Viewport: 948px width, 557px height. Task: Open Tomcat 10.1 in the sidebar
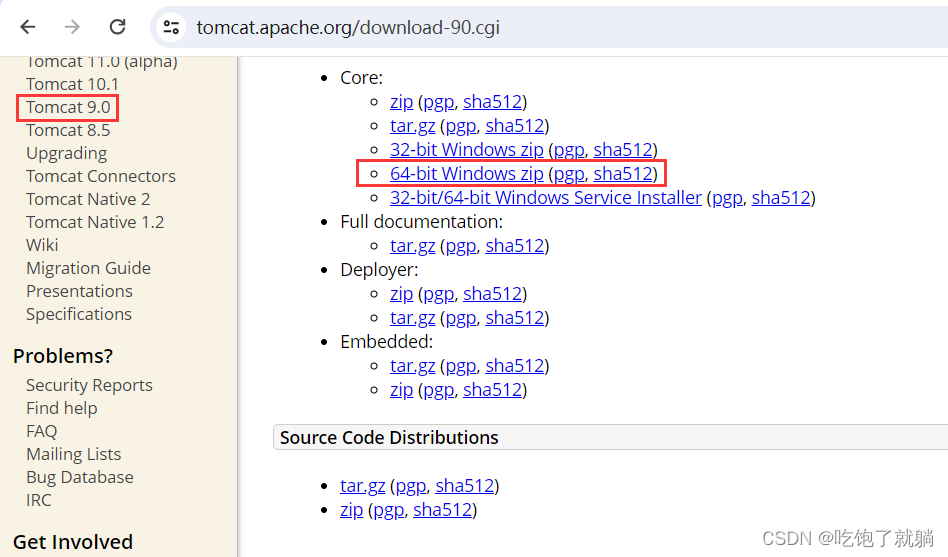(x=72, y=84)
